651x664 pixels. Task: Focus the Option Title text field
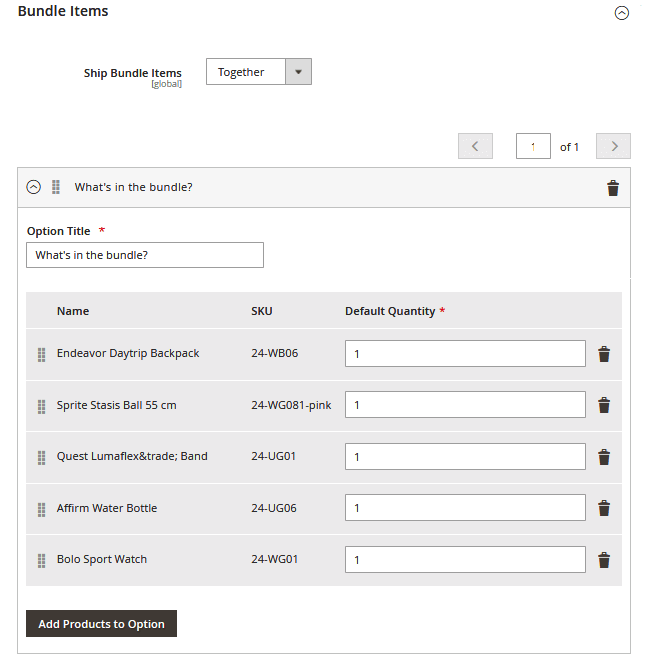pyautogui.click(x=145, y=255)
